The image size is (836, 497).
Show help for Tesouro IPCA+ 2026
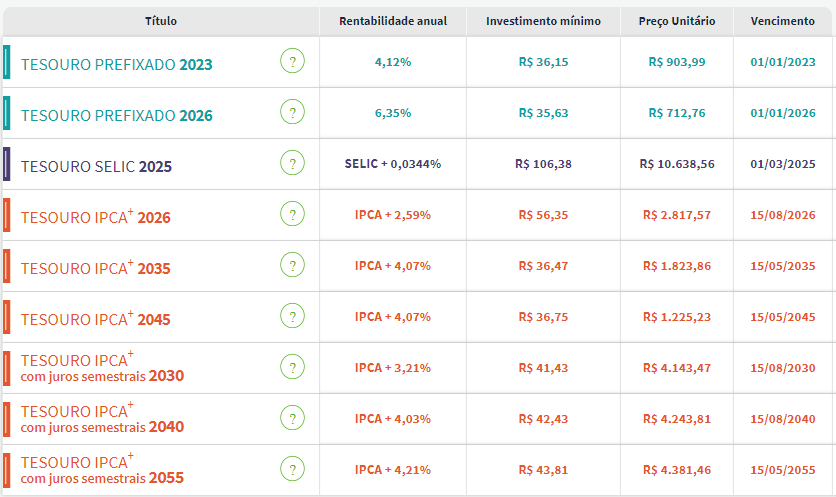(x=292, y=215)
